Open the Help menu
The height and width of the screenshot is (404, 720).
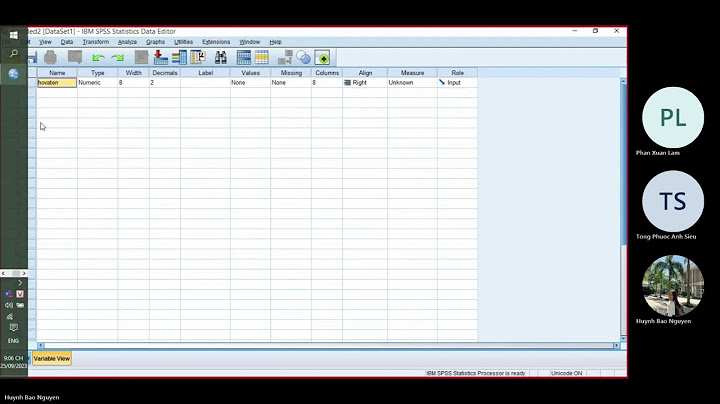pyautogui.click(x=275, y=42)
